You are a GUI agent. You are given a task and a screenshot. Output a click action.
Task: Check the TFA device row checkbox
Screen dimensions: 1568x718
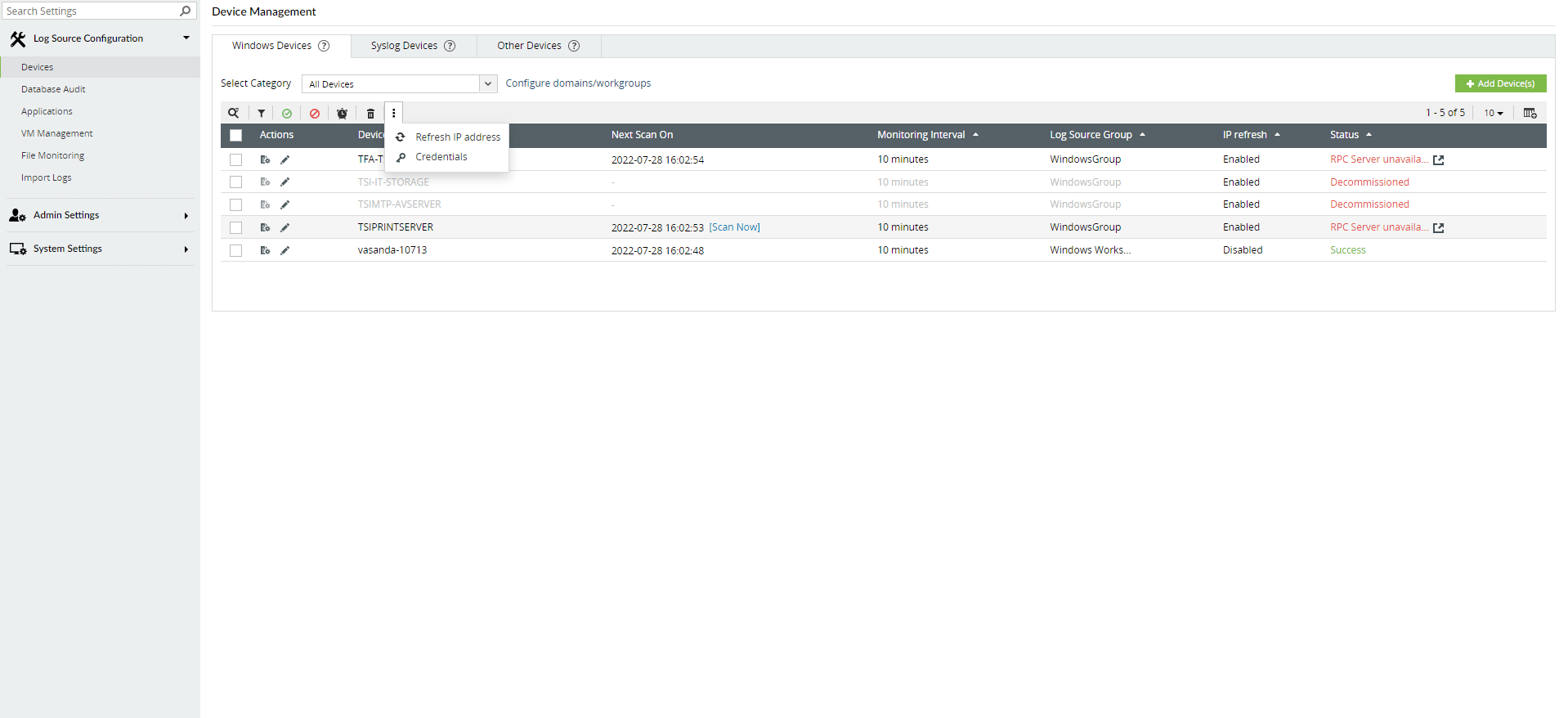click(x=236, y=159)
